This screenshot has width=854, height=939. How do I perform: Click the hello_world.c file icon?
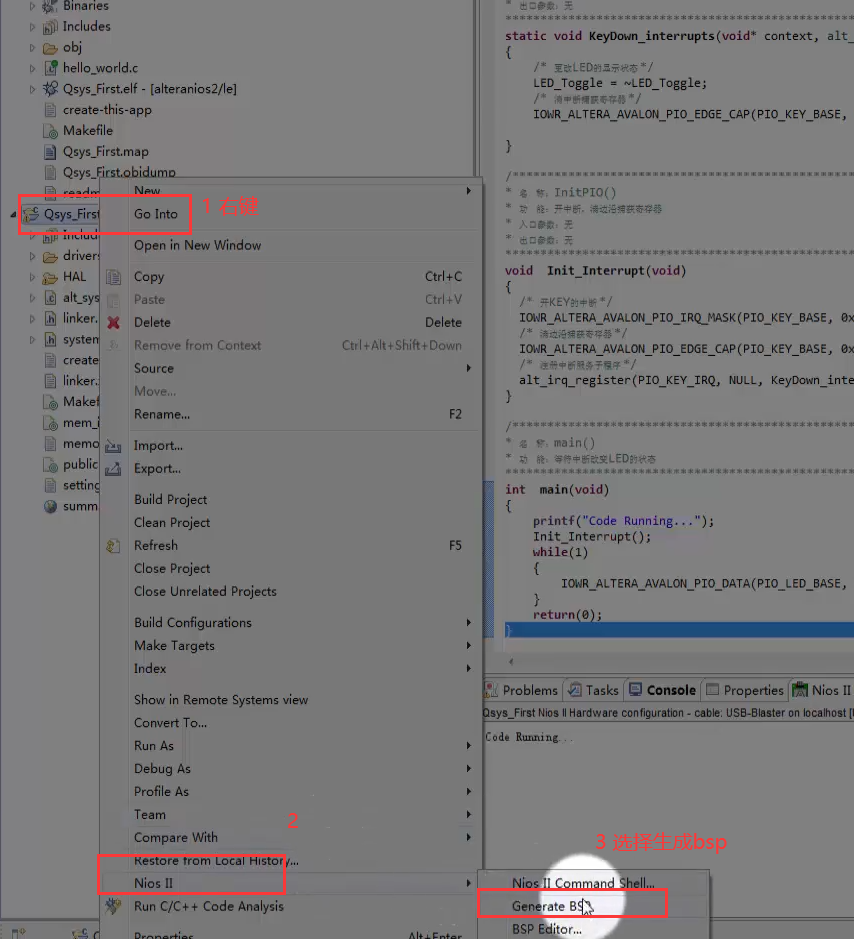51,68
